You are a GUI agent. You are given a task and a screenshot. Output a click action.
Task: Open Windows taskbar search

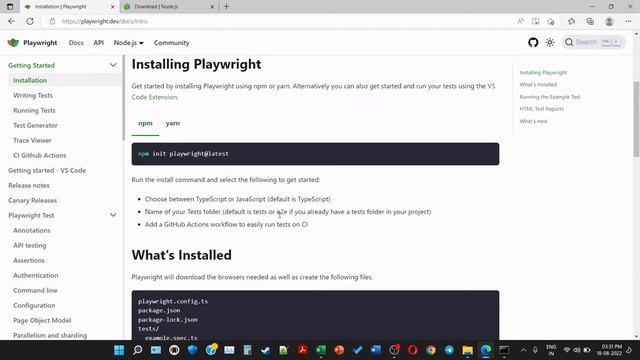pyautogui.click(x=138, y=350)
